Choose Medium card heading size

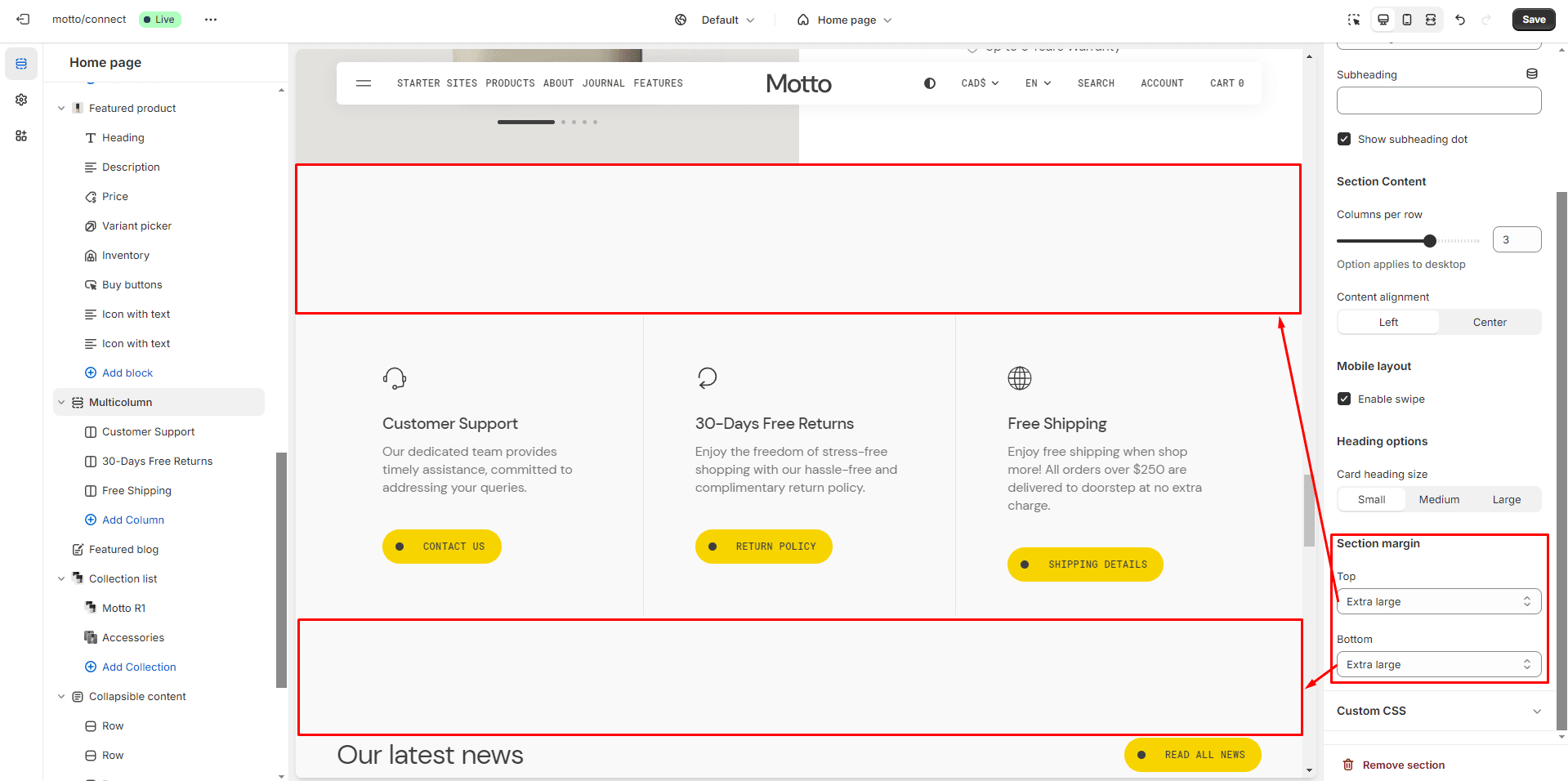point(1439,499)
